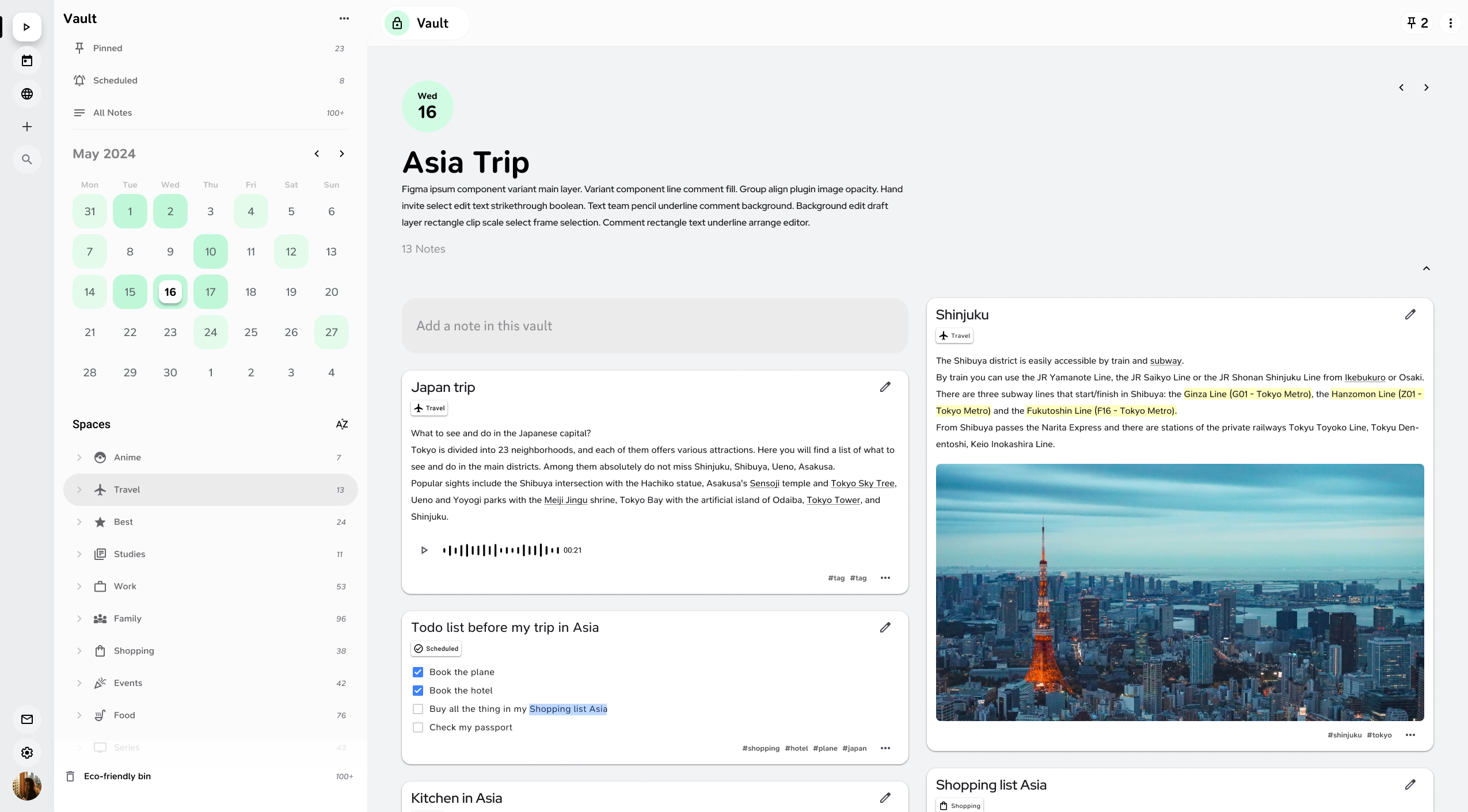Go to next note with right arrow
Viewport: 1468px width, 812px height.
(1426, 87)
